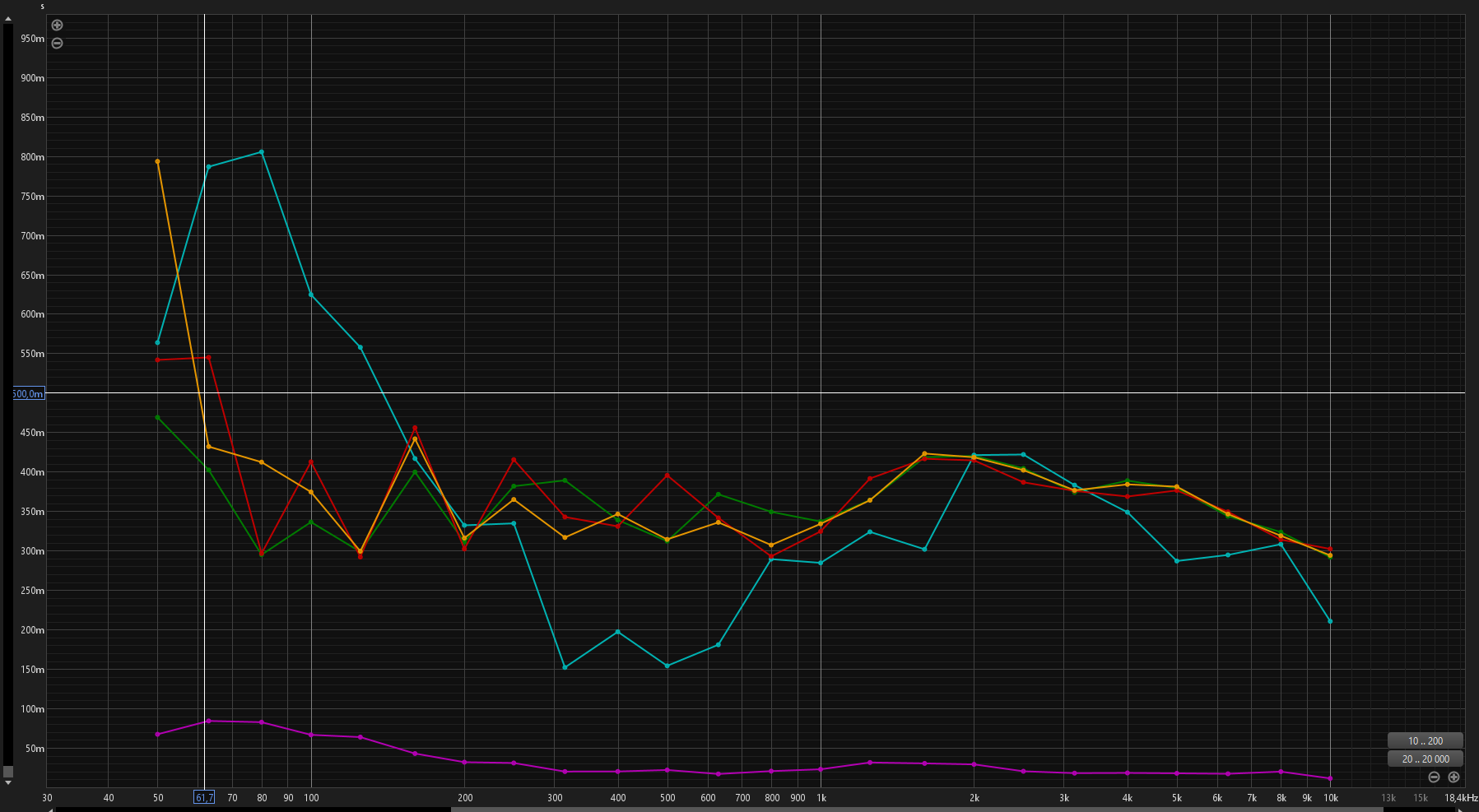This screenshot has width=1479, height=812.
Task: Select the cyan curve end point at 10k
Action: click(x=1330, y=621)
